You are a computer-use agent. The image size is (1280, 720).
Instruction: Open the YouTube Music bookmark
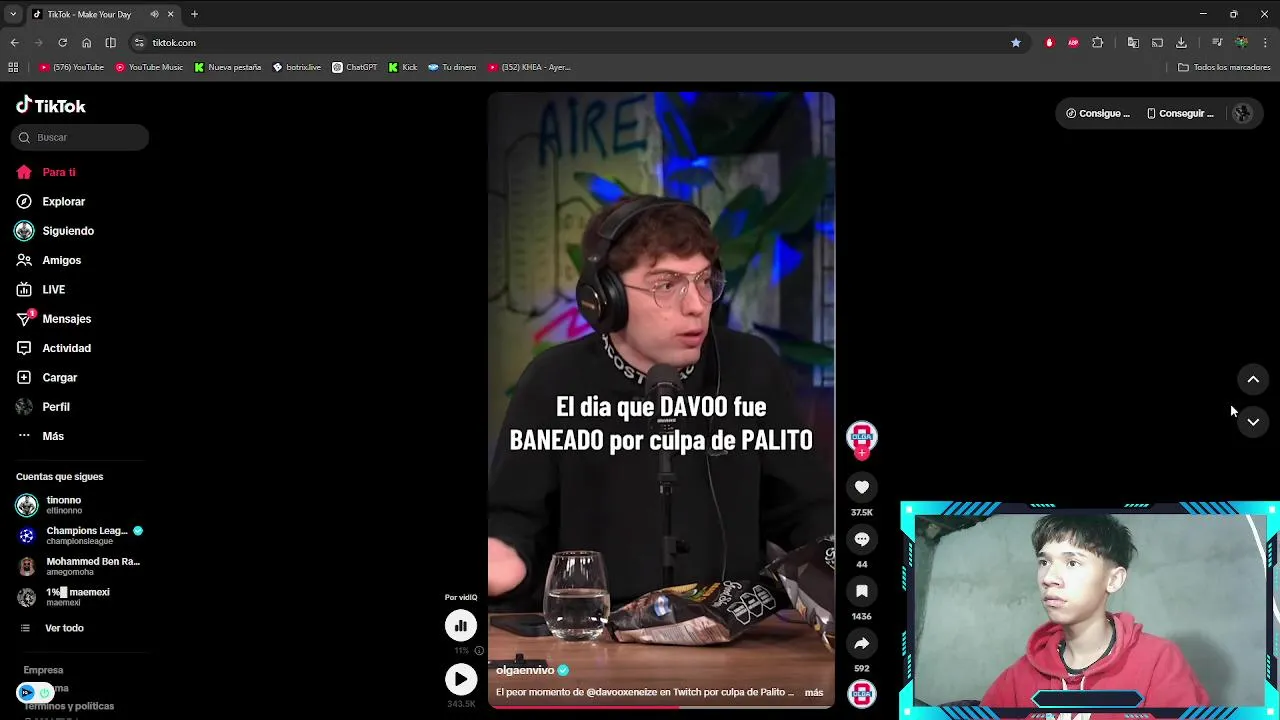(149, 67)
